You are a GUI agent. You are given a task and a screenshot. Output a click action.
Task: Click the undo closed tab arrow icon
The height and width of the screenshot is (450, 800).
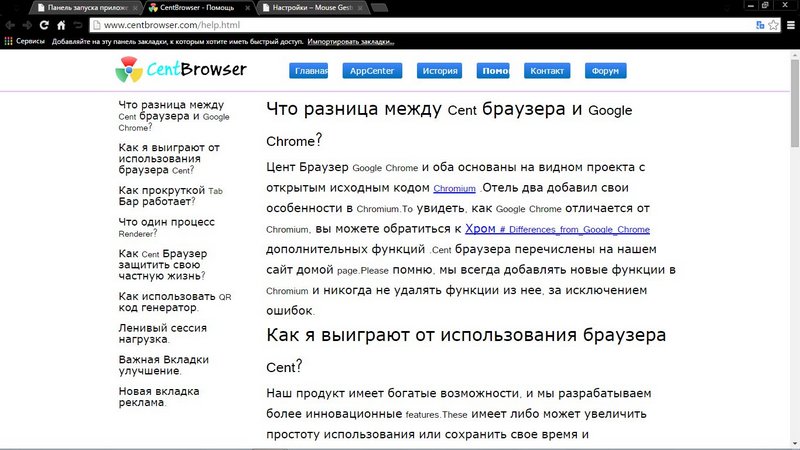78,25
